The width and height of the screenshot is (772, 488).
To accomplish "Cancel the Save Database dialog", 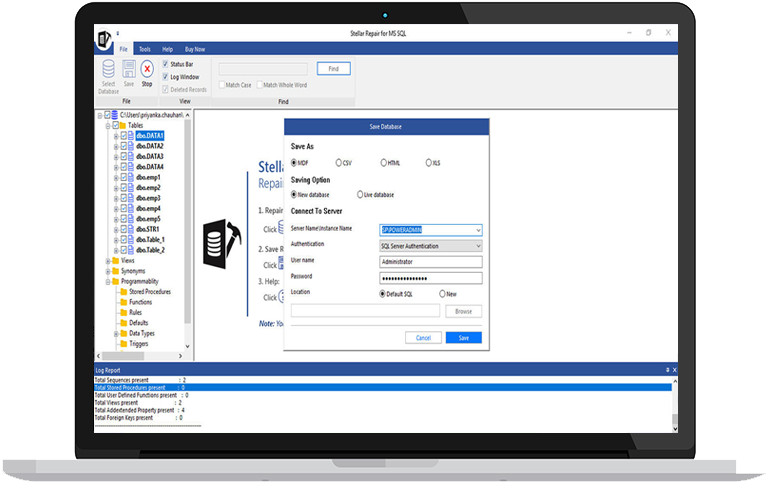I will pos(423,338).
